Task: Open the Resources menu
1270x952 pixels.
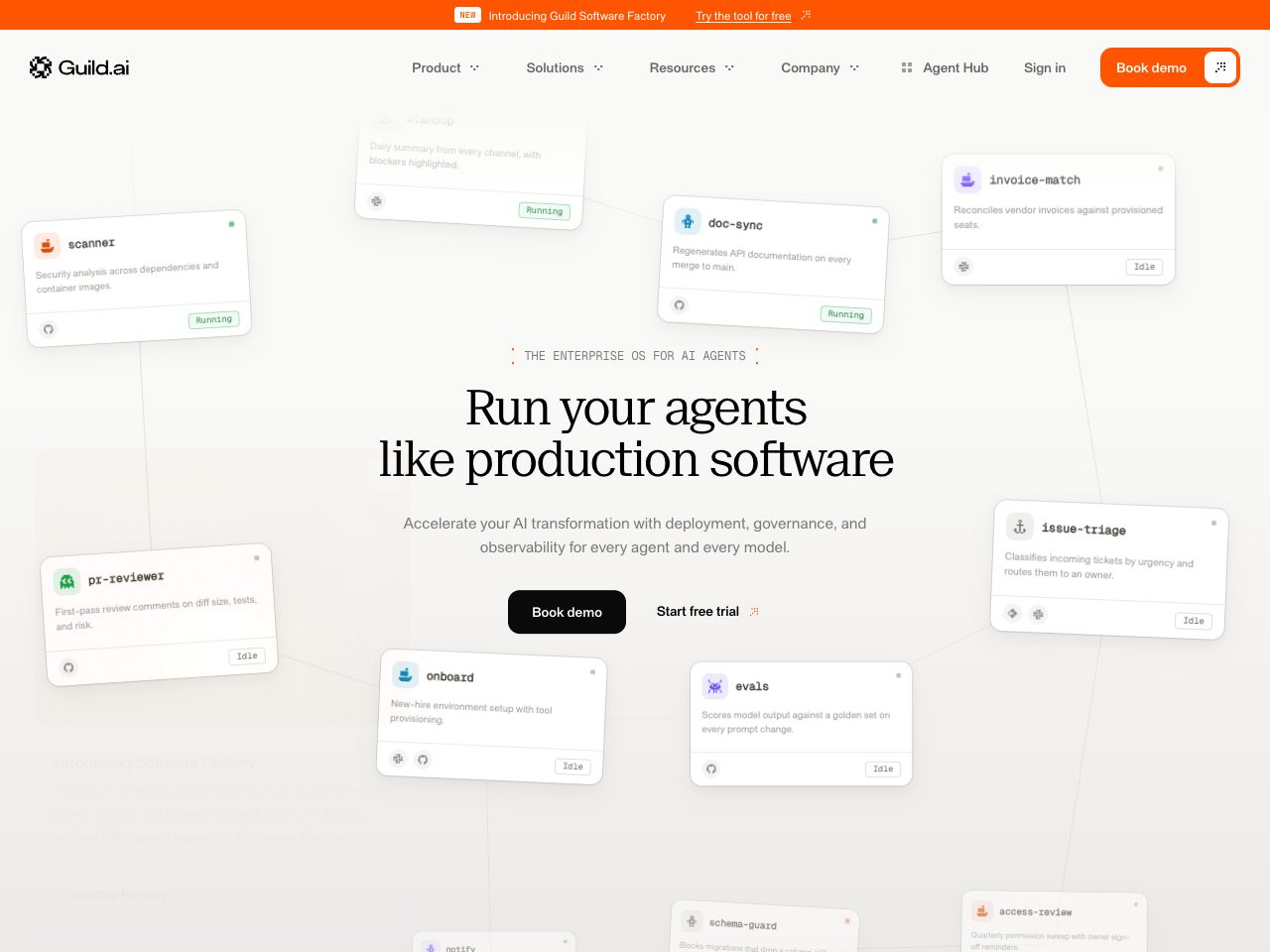Action: coord(692,67)
